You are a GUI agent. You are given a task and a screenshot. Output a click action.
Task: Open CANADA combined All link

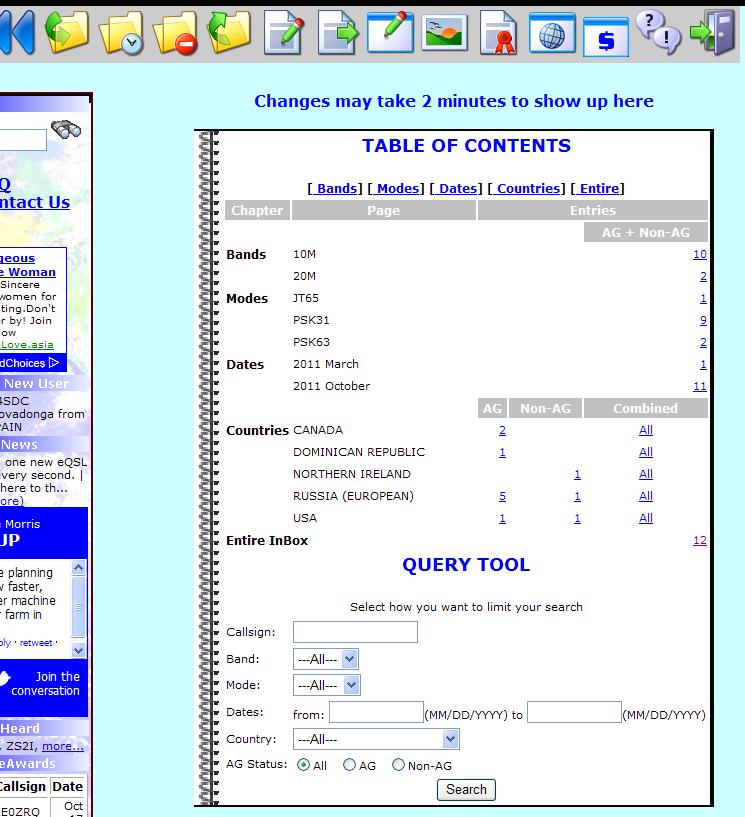pos(646,430)
